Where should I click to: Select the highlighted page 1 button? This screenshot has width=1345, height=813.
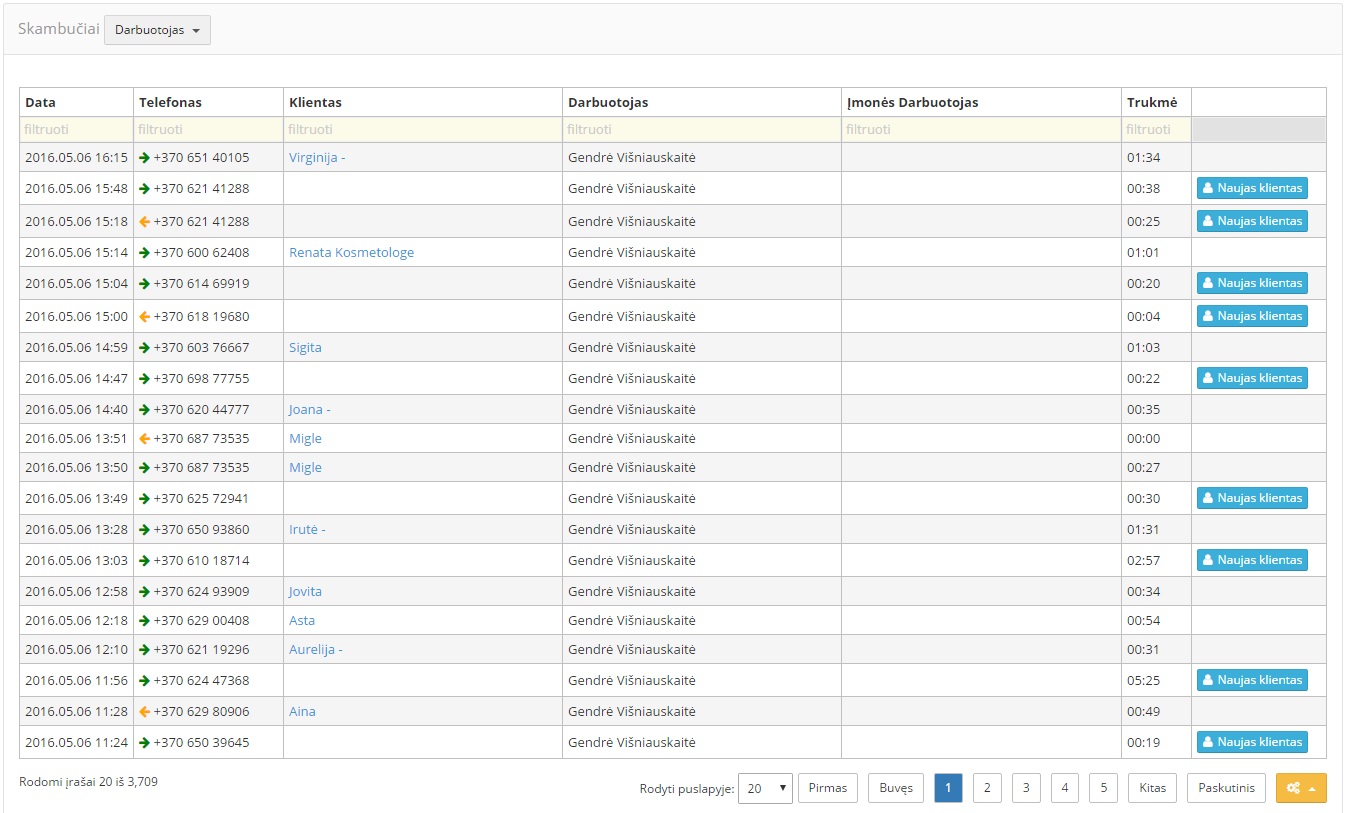(948, 788)
